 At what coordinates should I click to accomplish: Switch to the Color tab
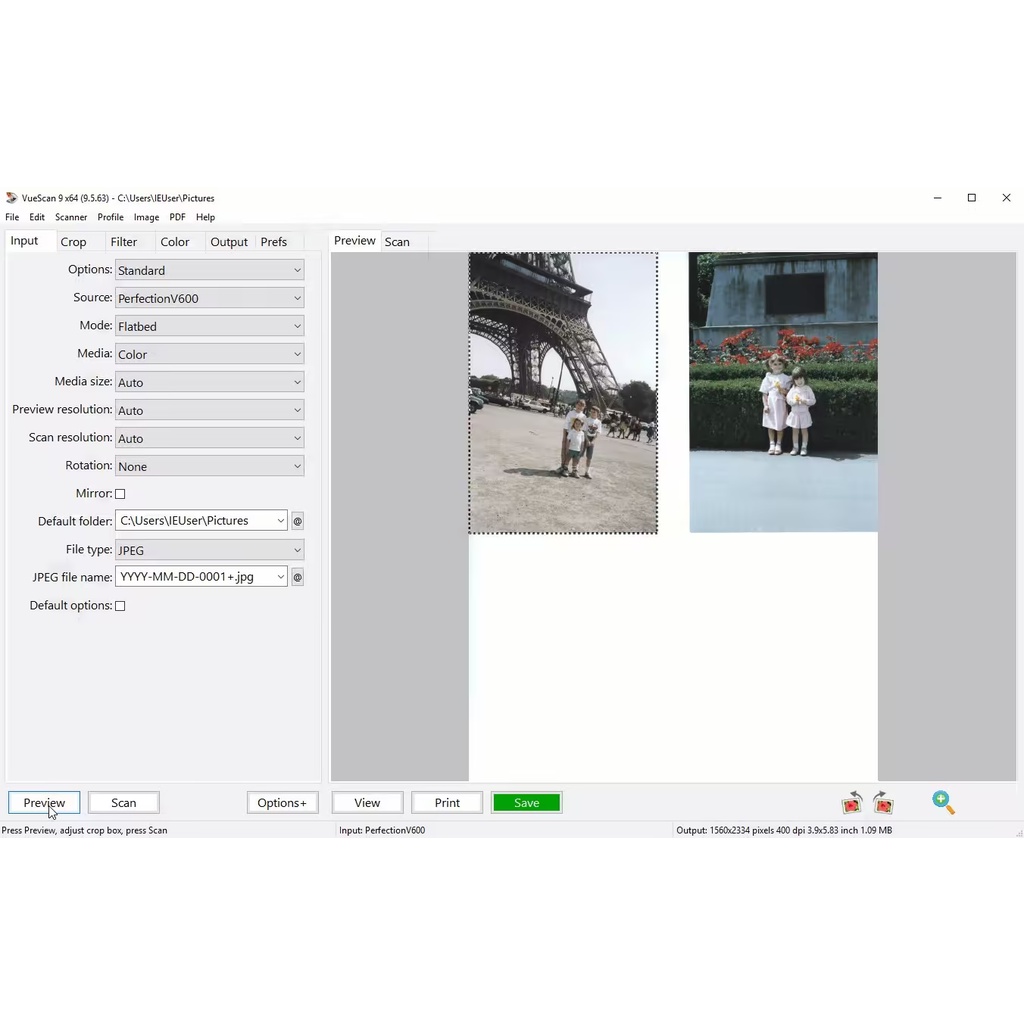tap(175, 242)
